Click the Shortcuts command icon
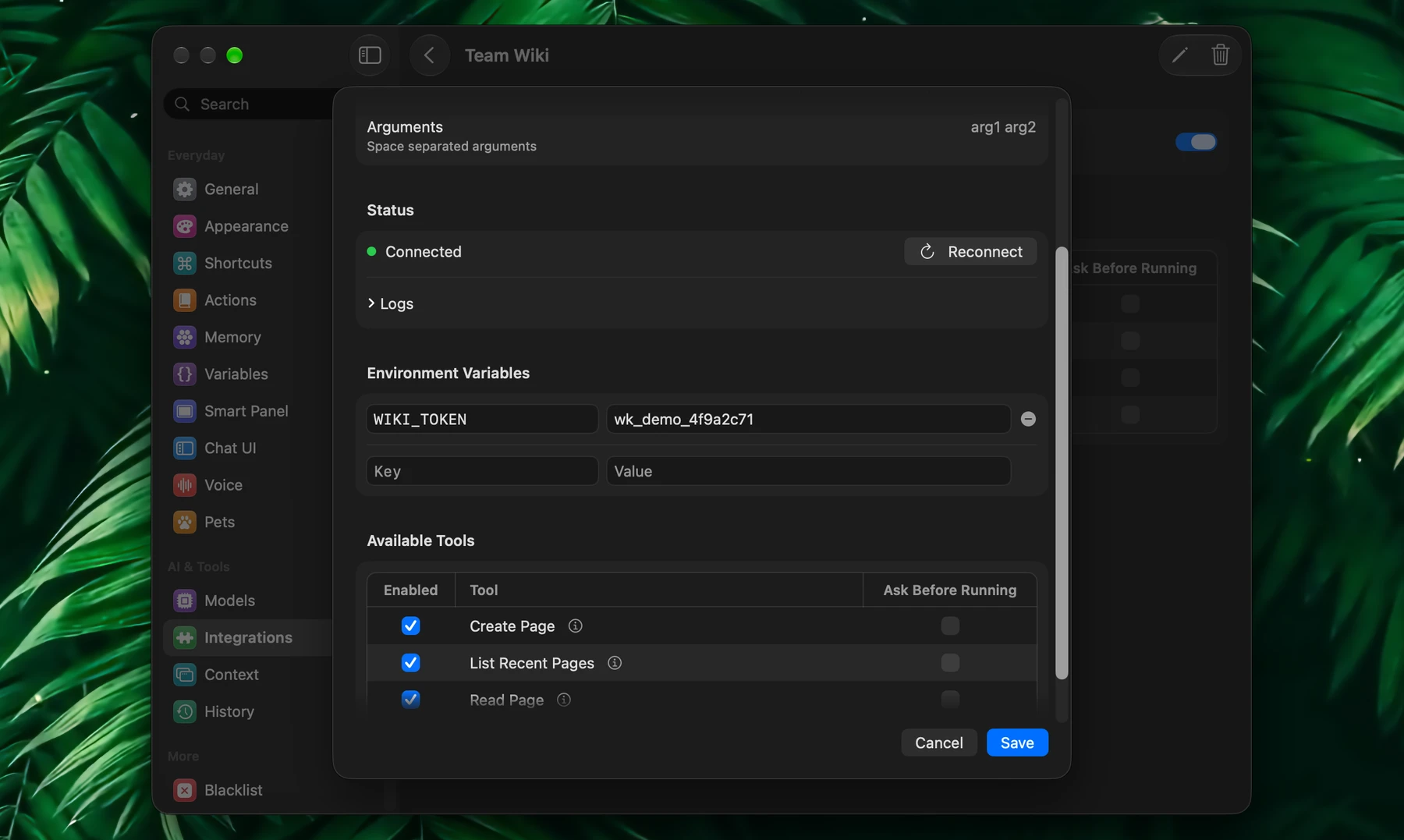Screen dimensions: 1404x840 pyautogui.click(x=185, y=264)
